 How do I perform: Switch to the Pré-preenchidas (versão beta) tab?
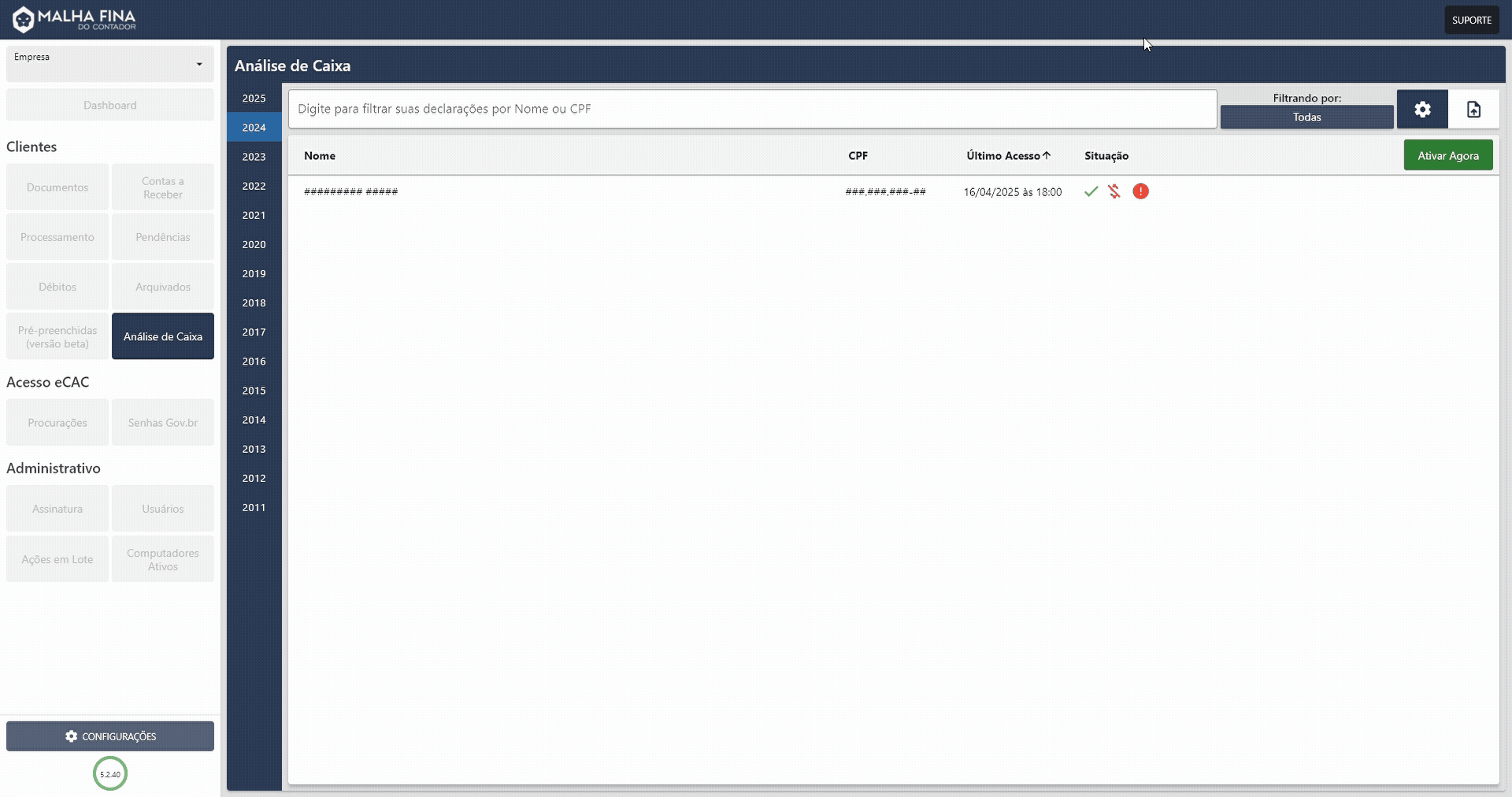(56, 336)
